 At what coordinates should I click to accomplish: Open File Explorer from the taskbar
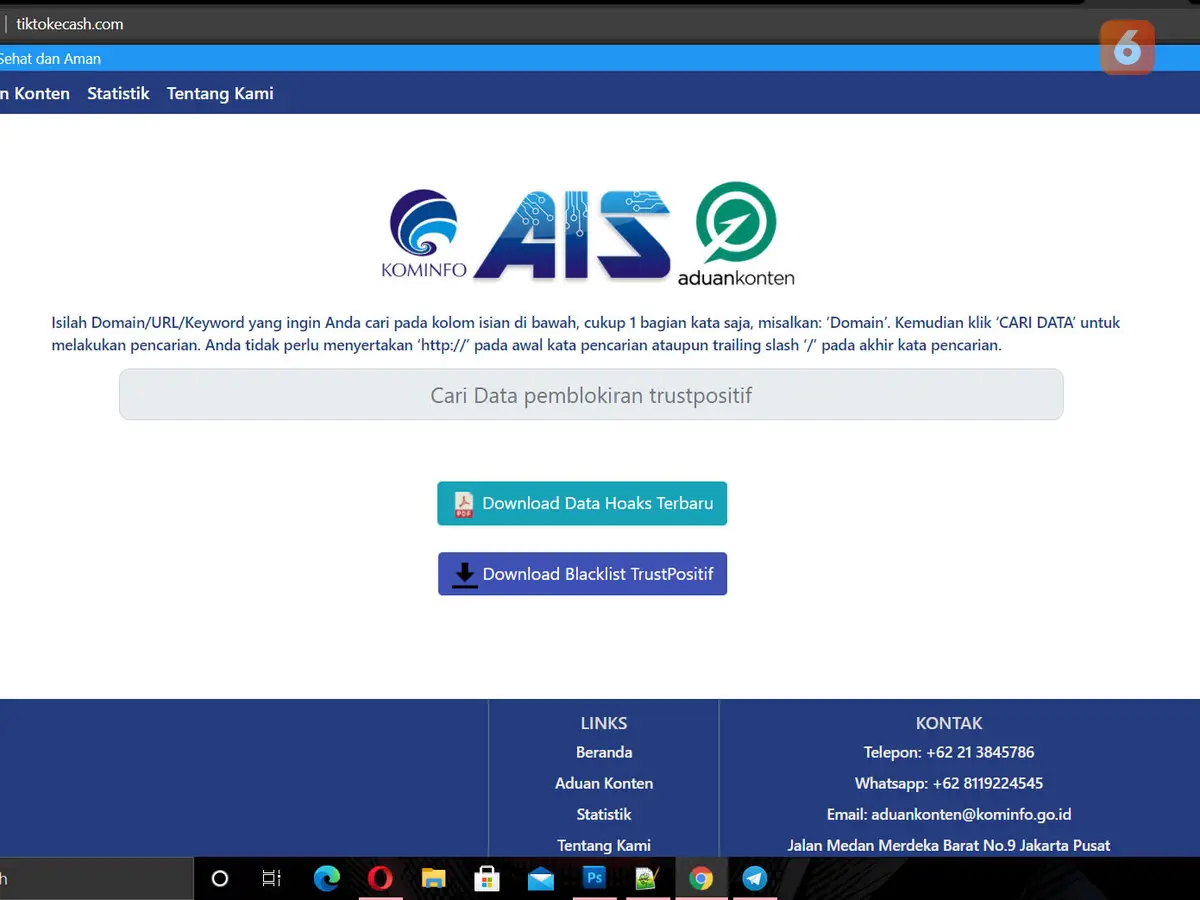[433, 879]
